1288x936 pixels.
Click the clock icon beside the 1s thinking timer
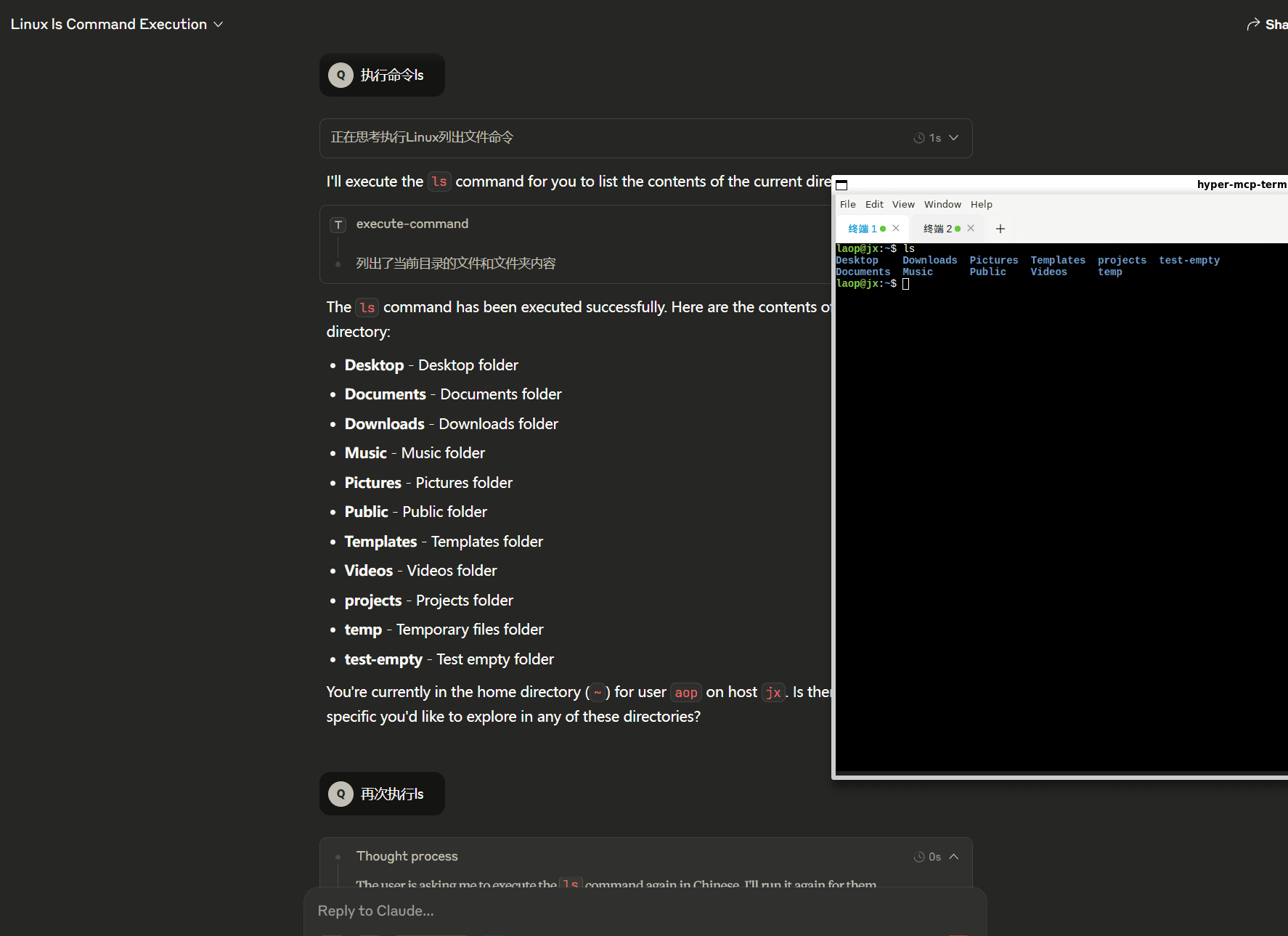(x=918, y=137)
